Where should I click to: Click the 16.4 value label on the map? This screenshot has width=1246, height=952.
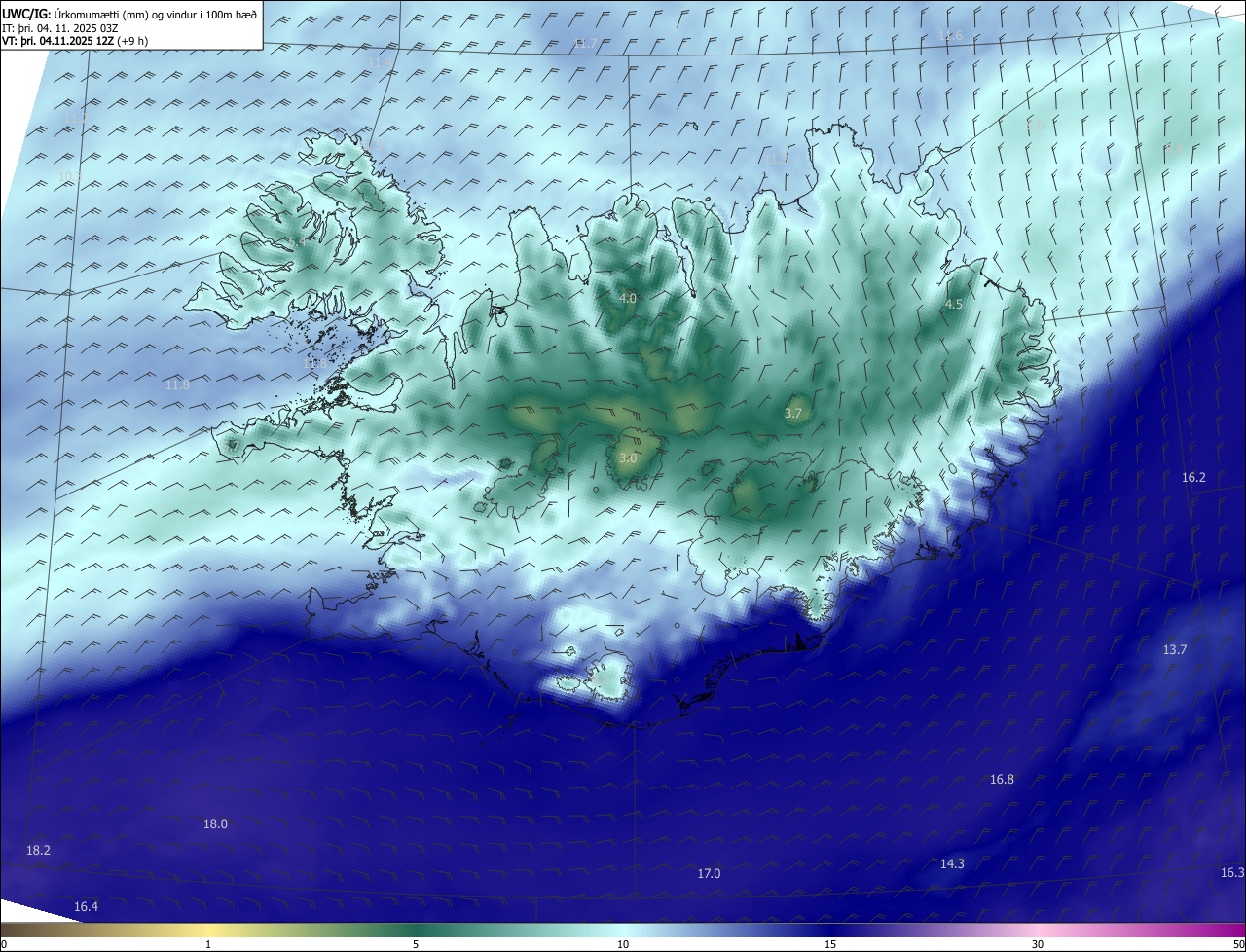click(x=86, y=907)
